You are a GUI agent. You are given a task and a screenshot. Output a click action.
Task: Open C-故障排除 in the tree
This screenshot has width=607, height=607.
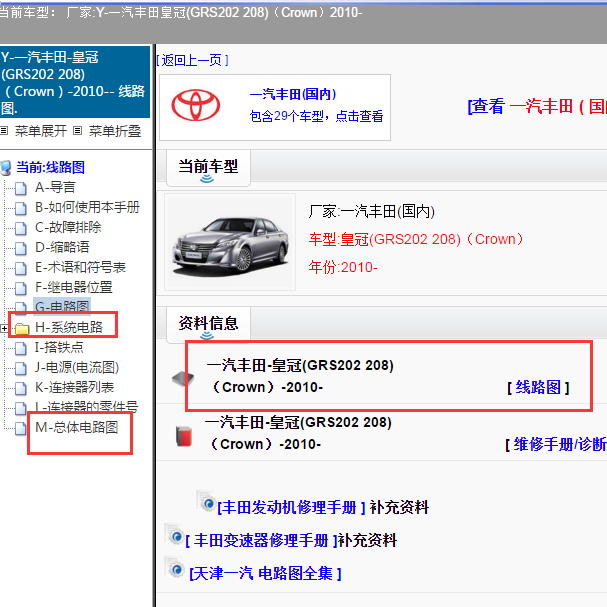pos(68,227)
